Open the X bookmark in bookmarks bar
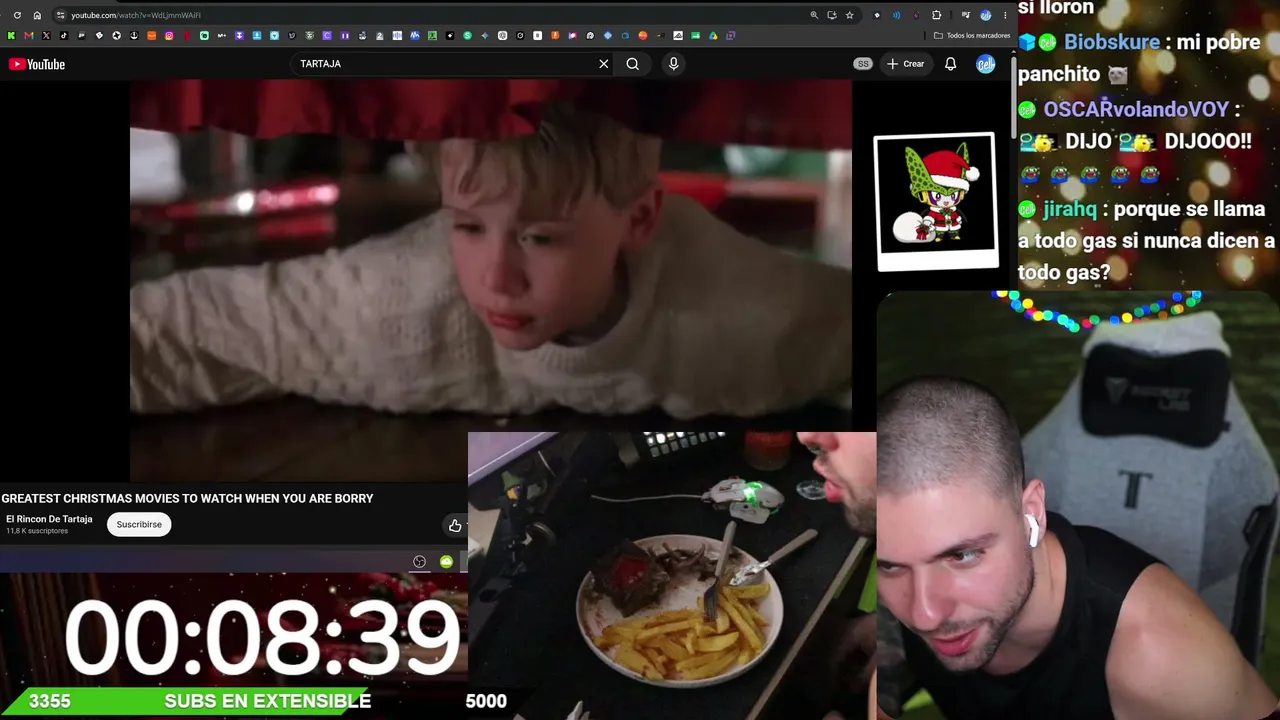Screen dimensions: 1280x720 click(x=46, y=36)
